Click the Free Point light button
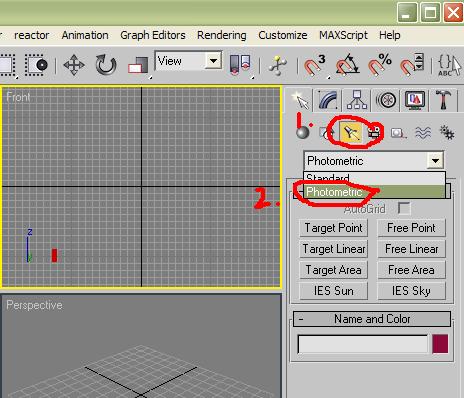This screenshot has width=464, height=398. 411,228
